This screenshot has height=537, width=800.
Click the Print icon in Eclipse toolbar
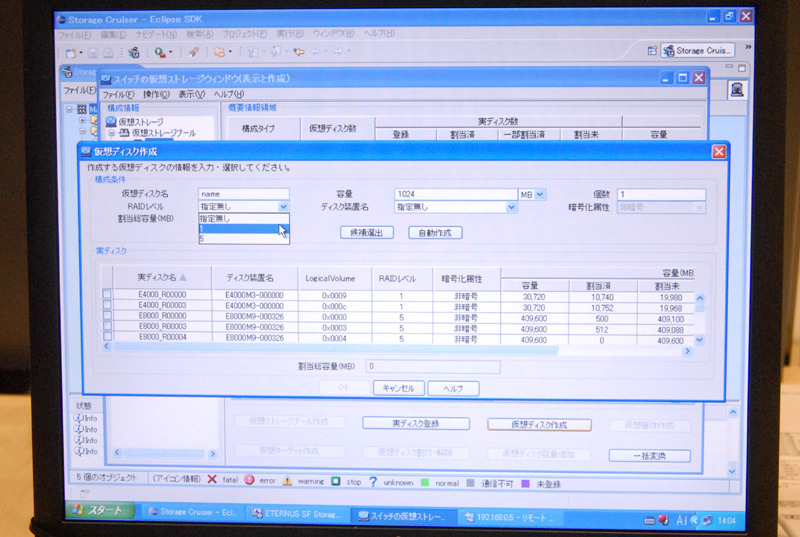pos(108,53)
